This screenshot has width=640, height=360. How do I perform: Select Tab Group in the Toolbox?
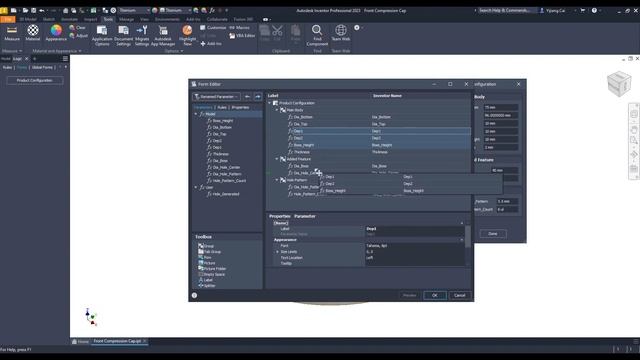[209, 252]
